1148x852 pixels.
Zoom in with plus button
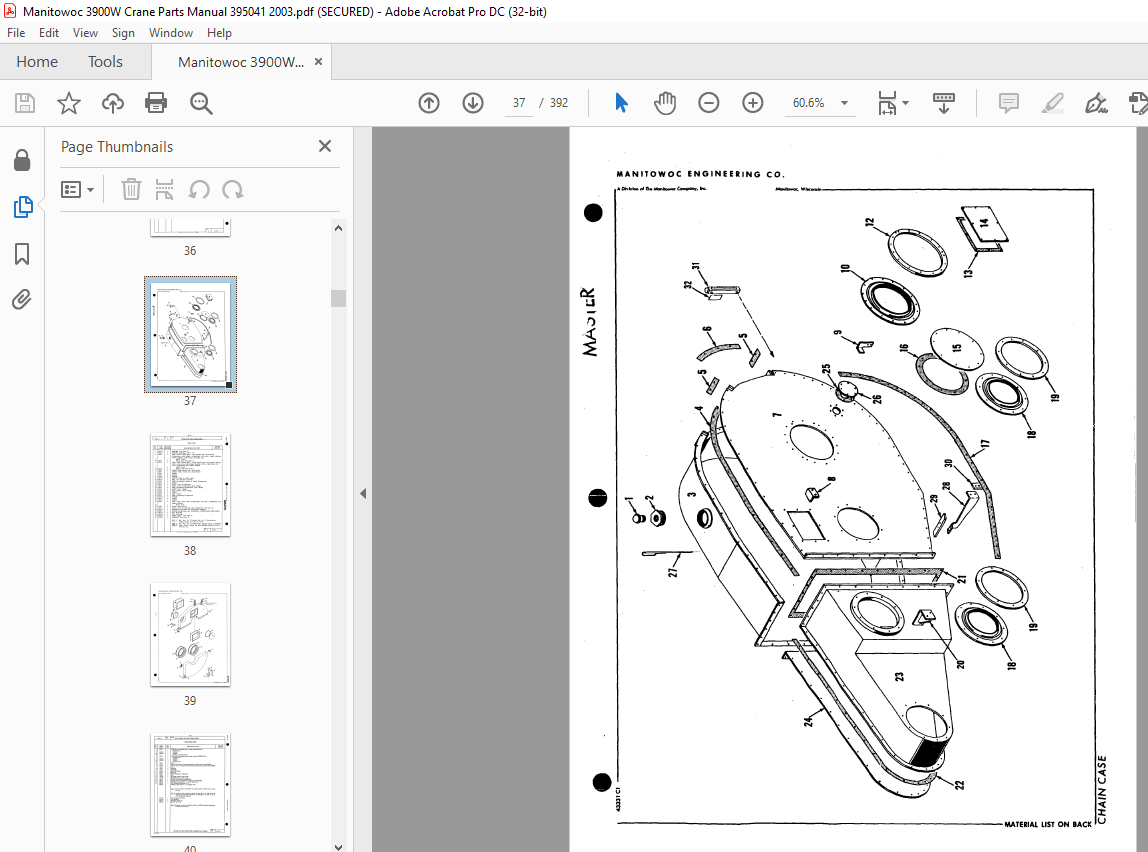[753, 103]
